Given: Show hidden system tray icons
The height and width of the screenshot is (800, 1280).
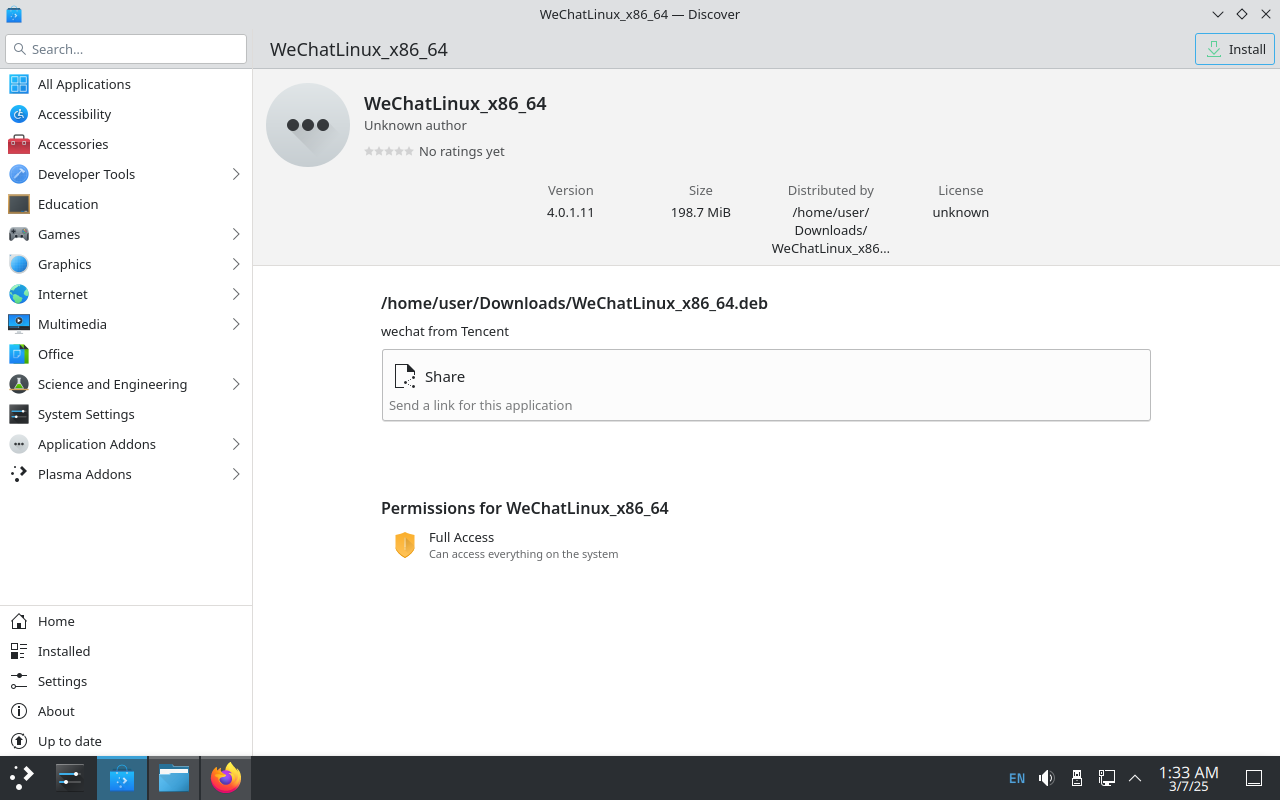Looking at the screenshot, I should (x=1135, y=777).
